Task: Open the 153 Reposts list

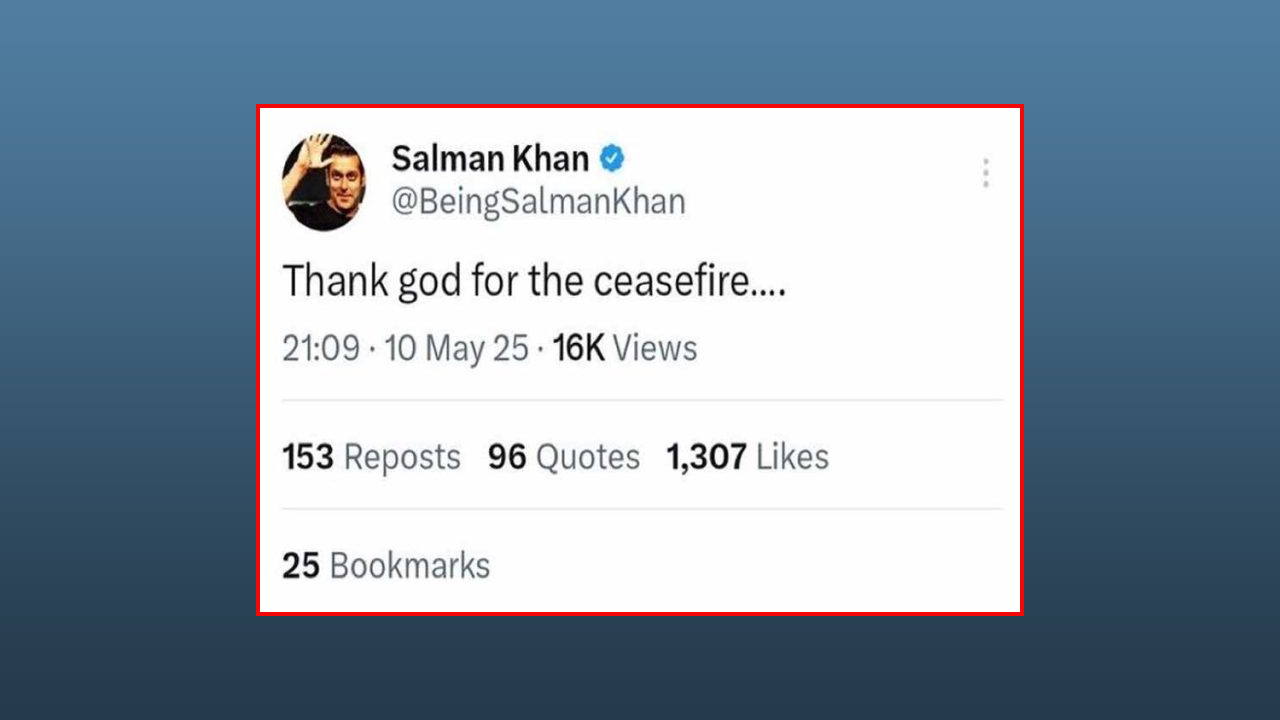Action: tap(371, 457)
